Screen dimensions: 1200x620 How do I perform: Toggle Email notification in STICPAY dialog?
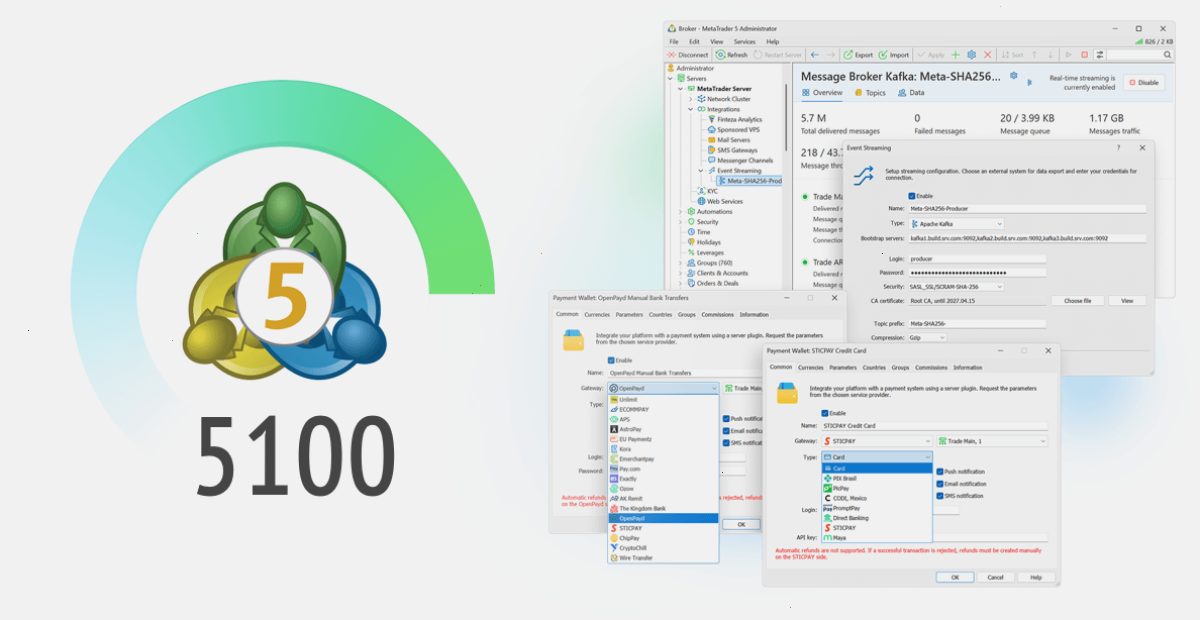point(940,484)
